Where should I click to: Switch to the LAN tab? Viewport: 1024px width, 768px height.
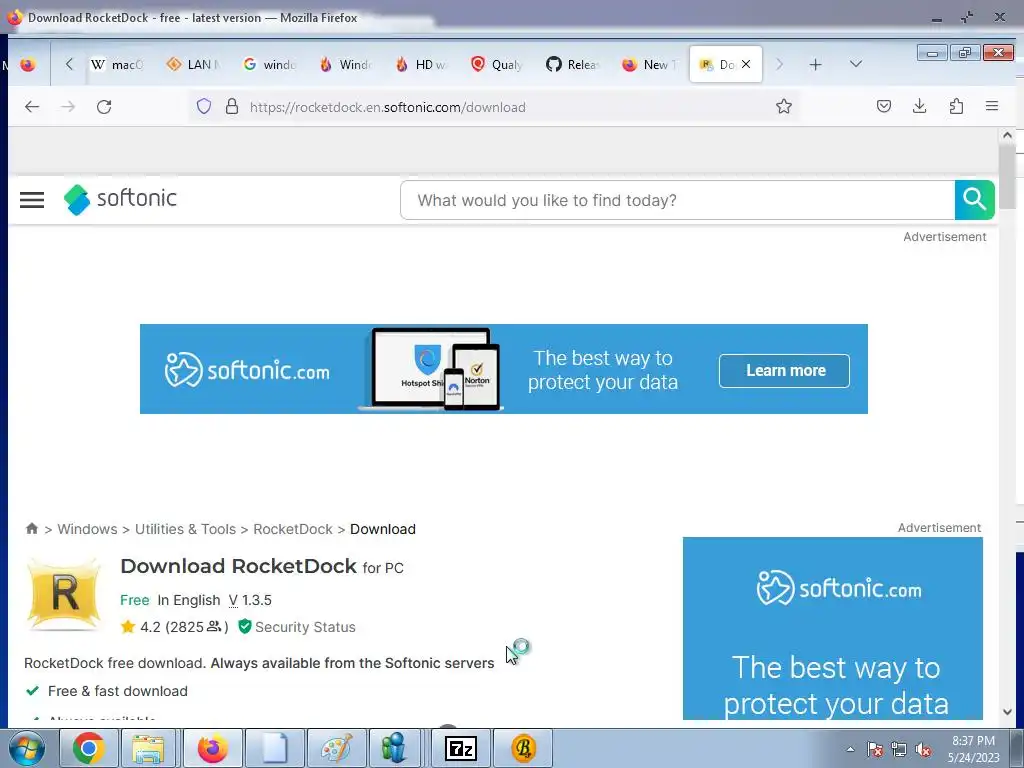(x=194, y=64)
